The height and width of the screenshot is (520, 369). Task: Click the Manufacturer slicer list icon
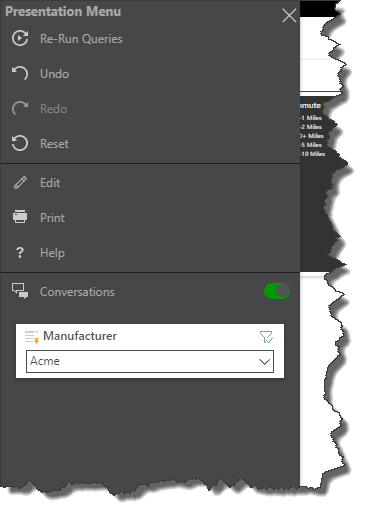click(x=32, y=337)
